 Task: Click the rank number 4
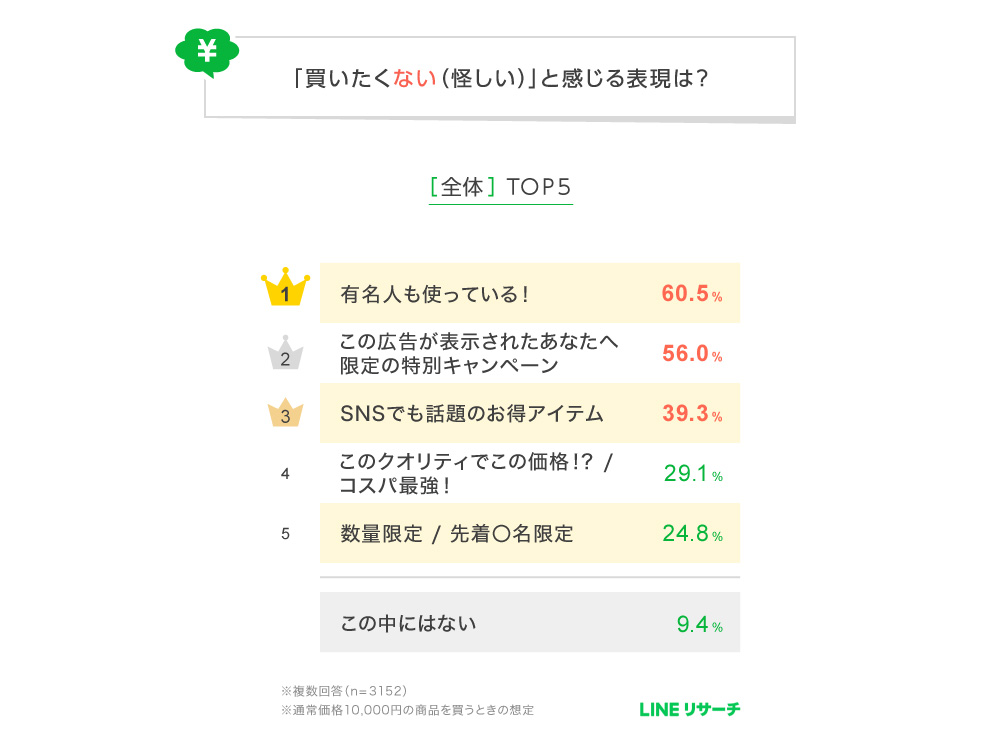285,474
